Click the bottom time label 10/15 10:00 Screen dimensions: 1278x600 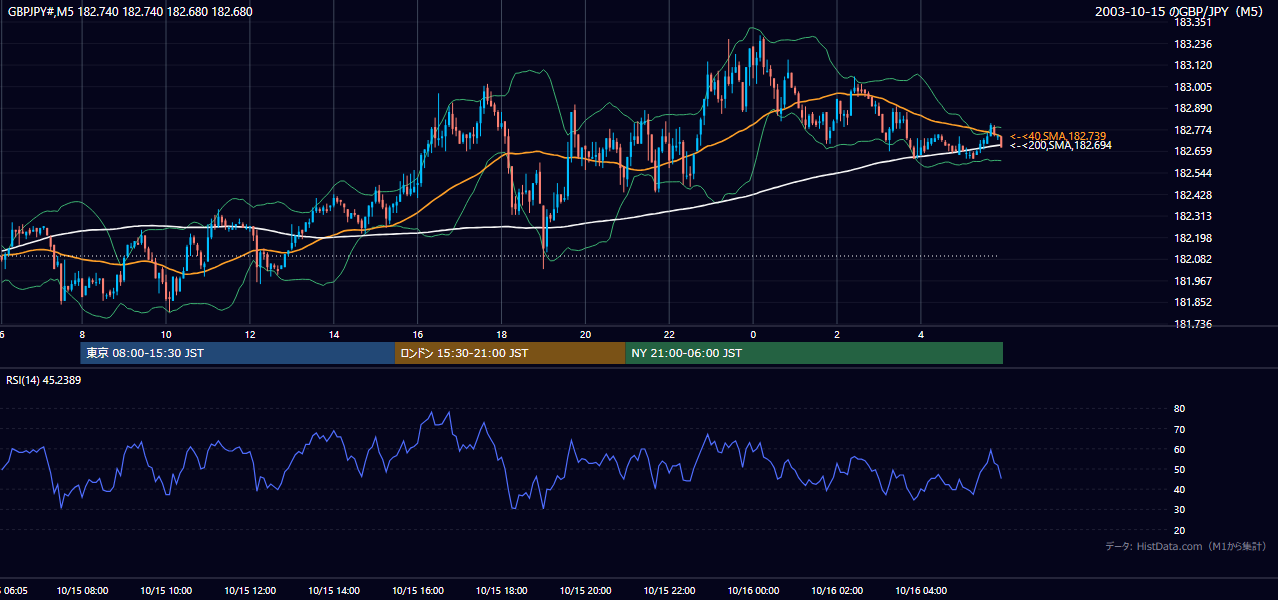click(166, 590)
